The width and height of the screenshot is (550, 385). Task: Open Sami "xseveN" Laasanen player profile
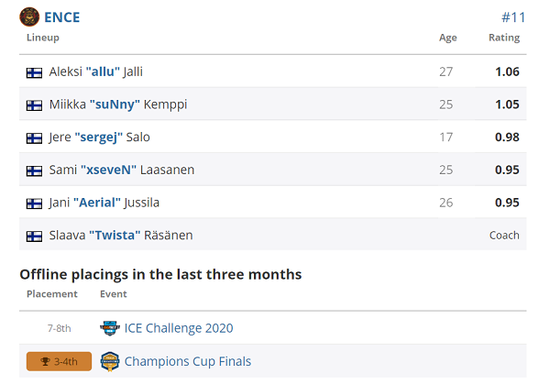121,170
